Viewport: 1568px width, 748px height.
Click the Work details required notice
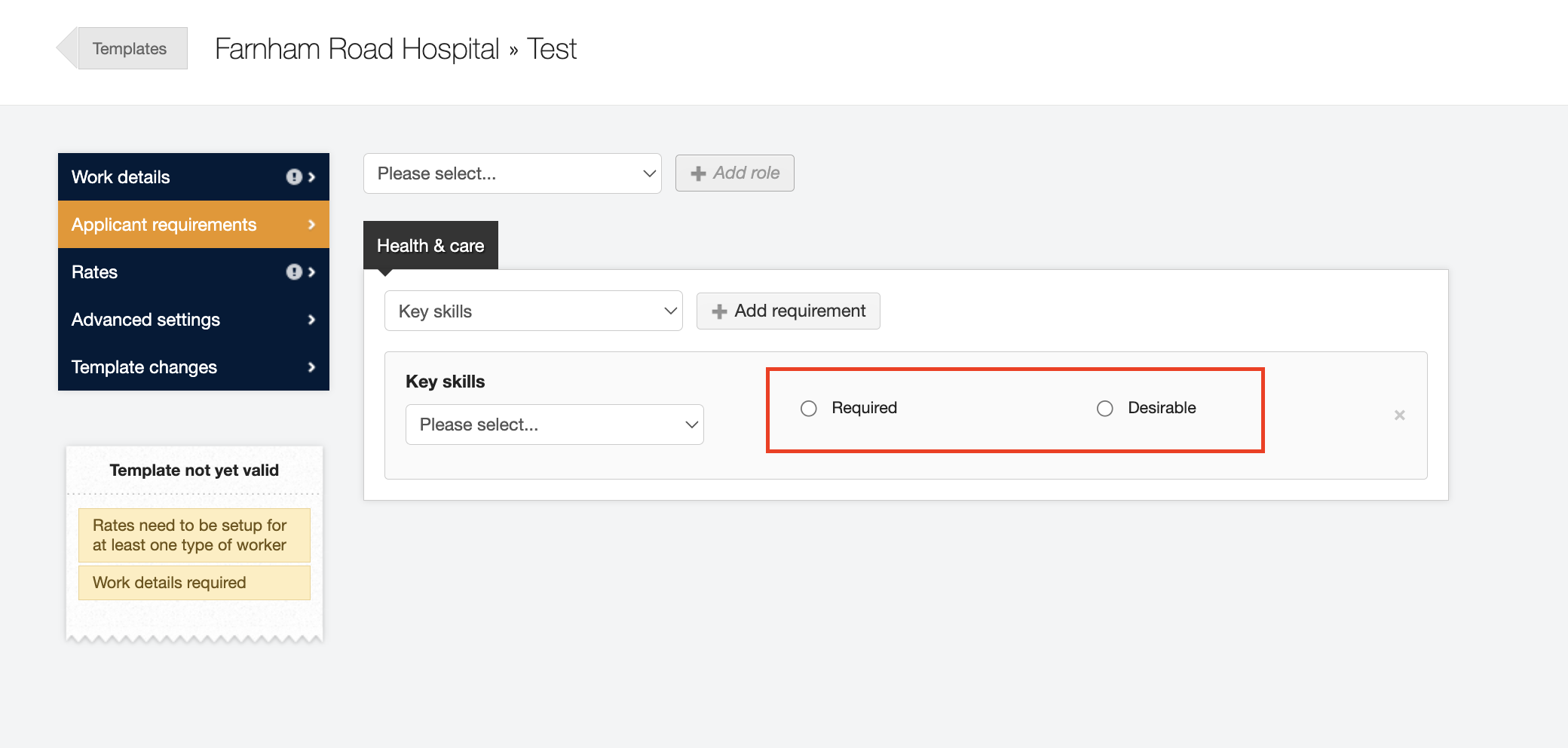[x=194, y=583]
